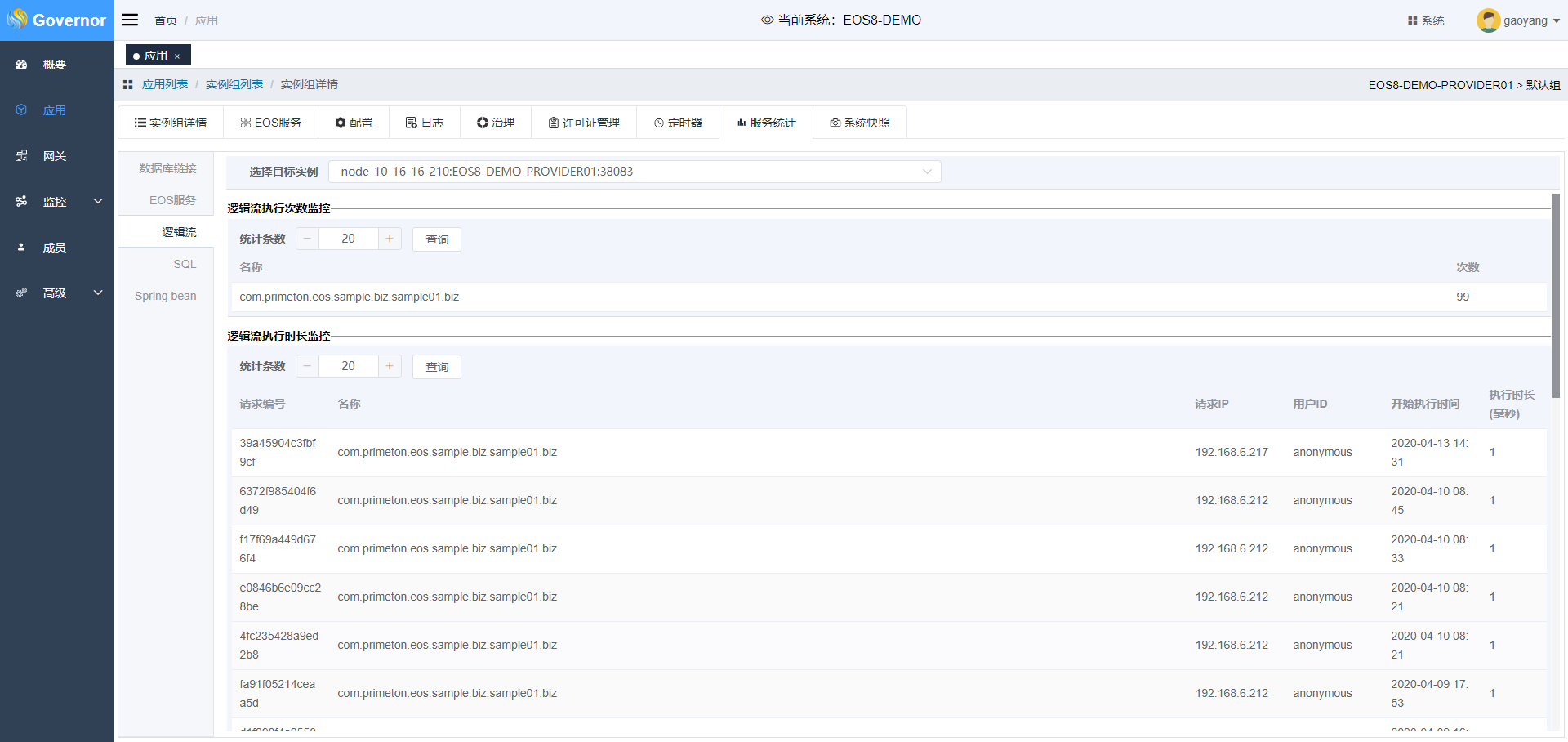
Task: Increase 统计条数 in 执行次数监控 section
Action: pyautogui.click(x=390, y=239)
